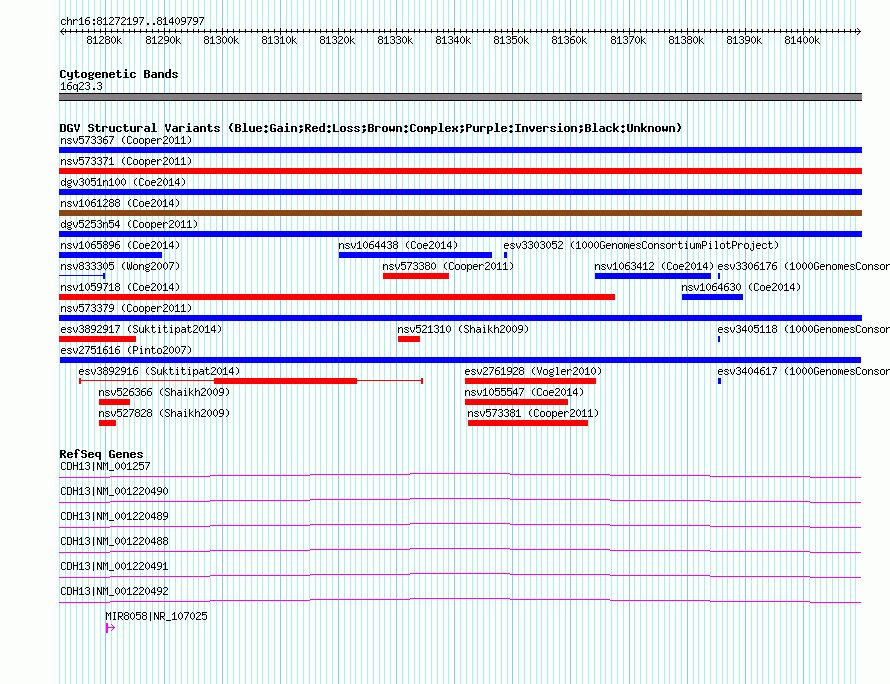
Task: Open transcript CDH13|NM_001220488
Action: (x=460, y=551)
